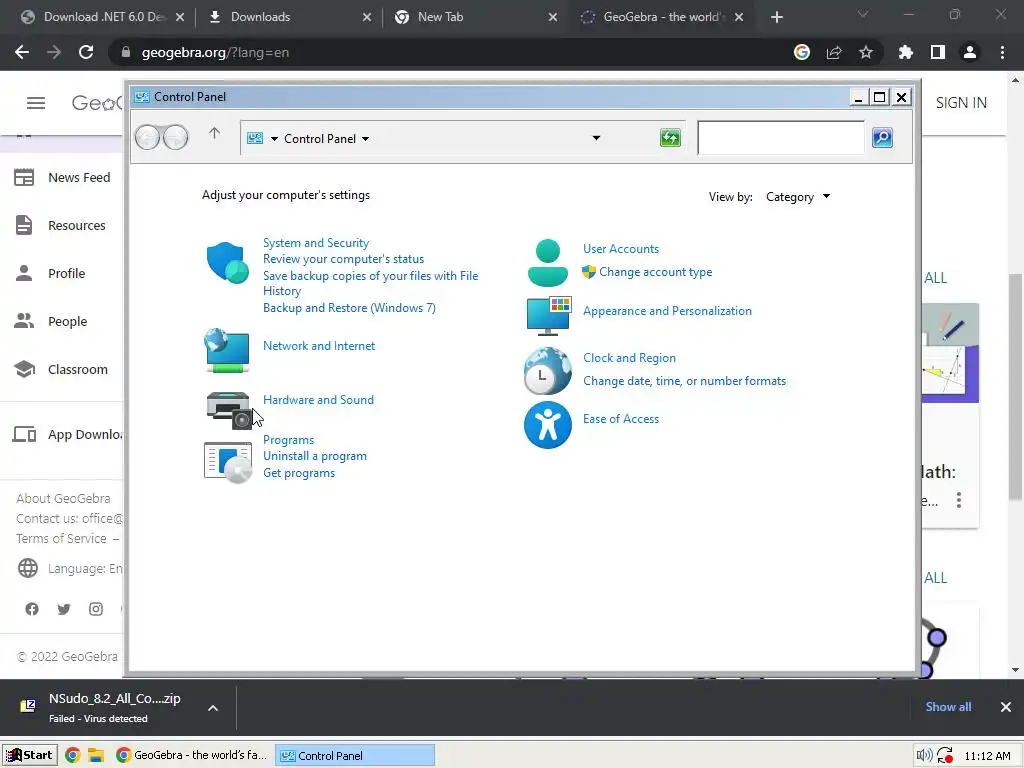Open Chrome profile avatar icon
The image size is (1024, 768).
(x=970, y=52)
